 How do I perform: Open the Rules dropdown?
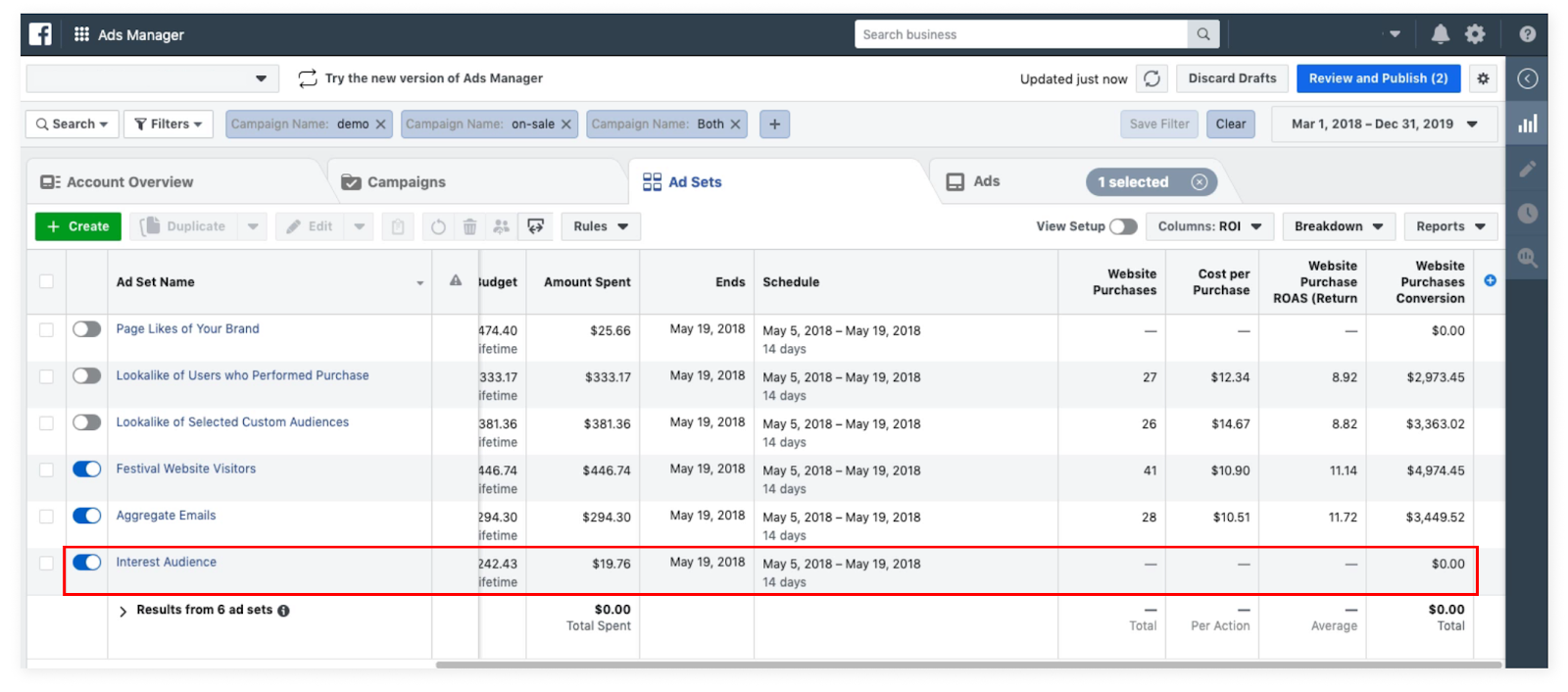(601, 226)
